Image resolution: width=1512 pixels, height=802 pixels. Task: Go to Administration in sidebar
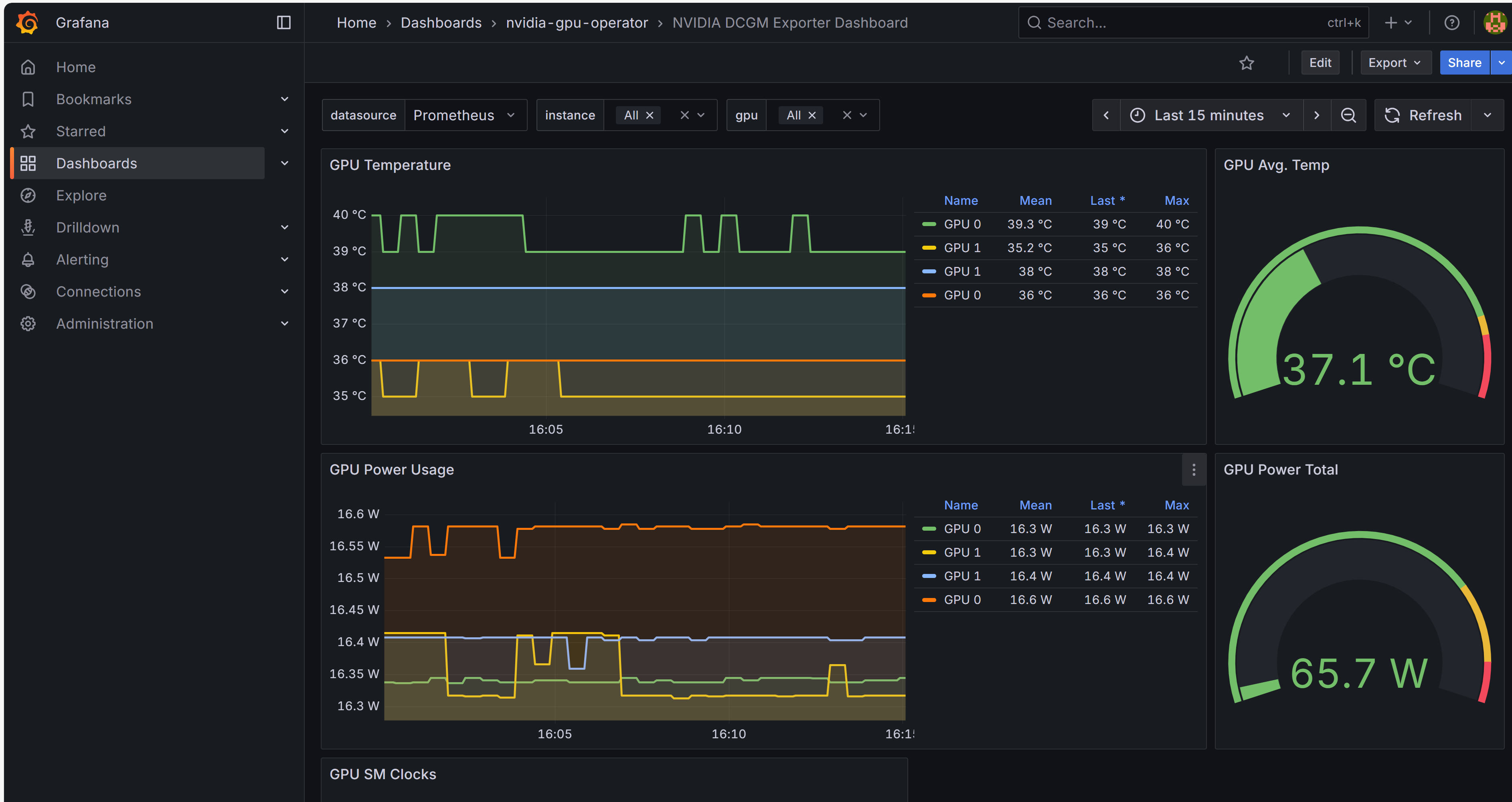click(105, 324)
